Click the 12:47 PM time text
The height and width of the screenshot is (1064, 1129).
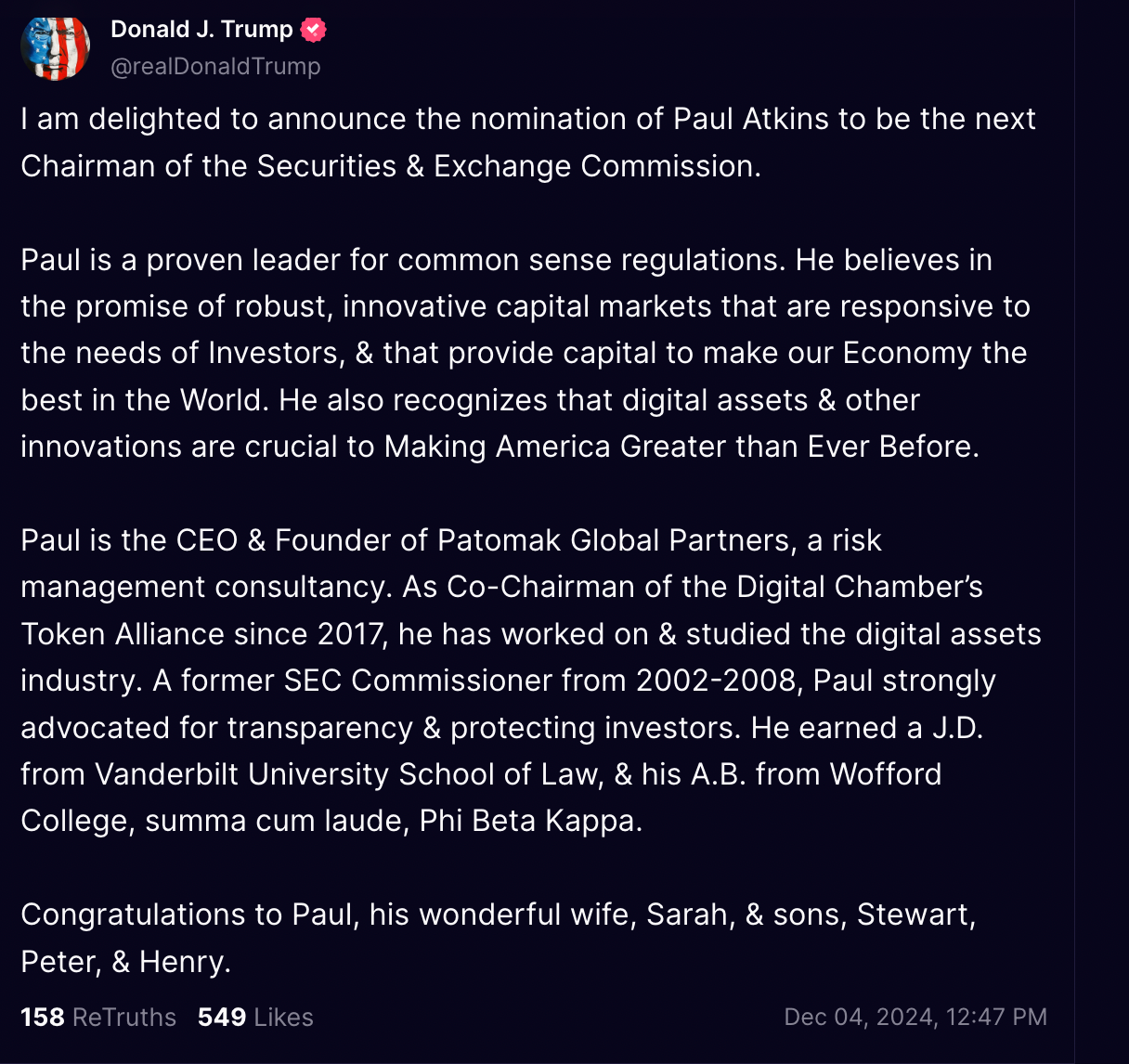996,1018
